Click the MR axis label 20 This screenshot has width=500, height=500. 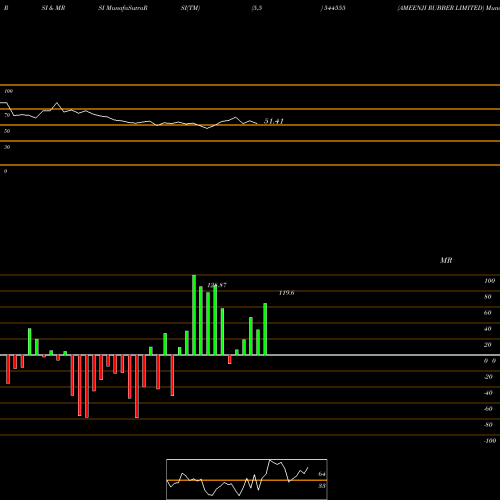488,345
